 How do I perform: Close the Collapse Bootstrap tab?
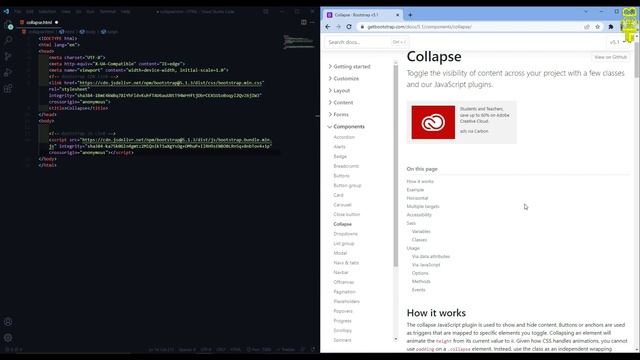click(398, 15)
